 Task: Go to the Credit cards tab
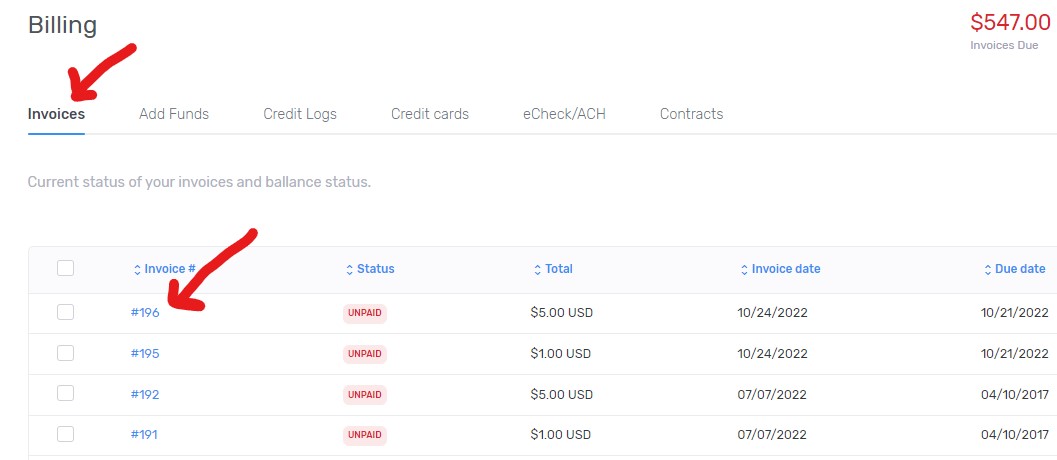tap(430, 114)
